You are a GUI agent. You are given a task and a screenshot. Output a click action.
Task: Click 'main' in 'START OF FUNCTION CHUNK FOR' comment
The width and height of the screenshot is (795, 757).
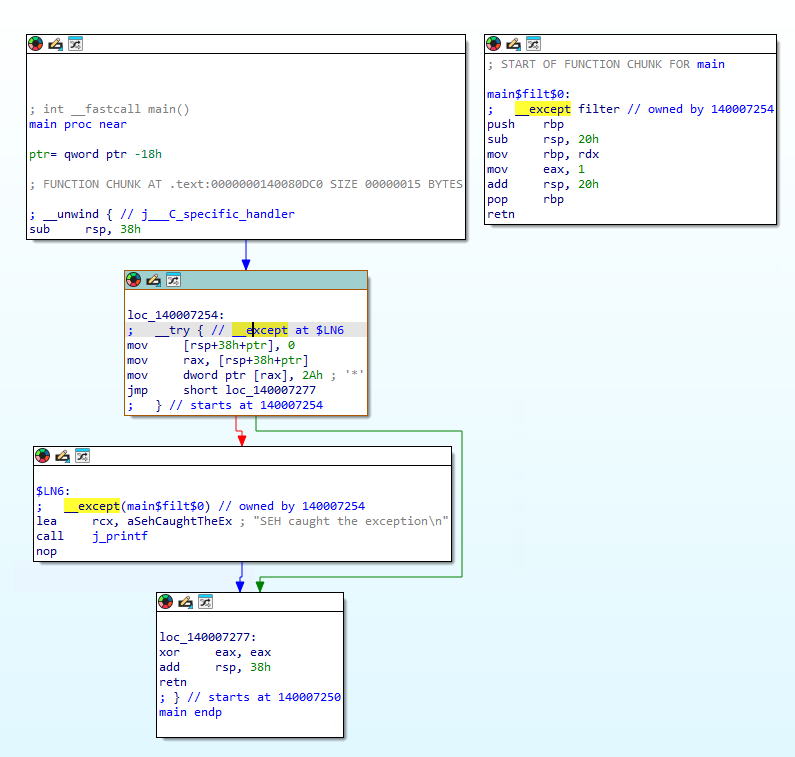(711, 64)
